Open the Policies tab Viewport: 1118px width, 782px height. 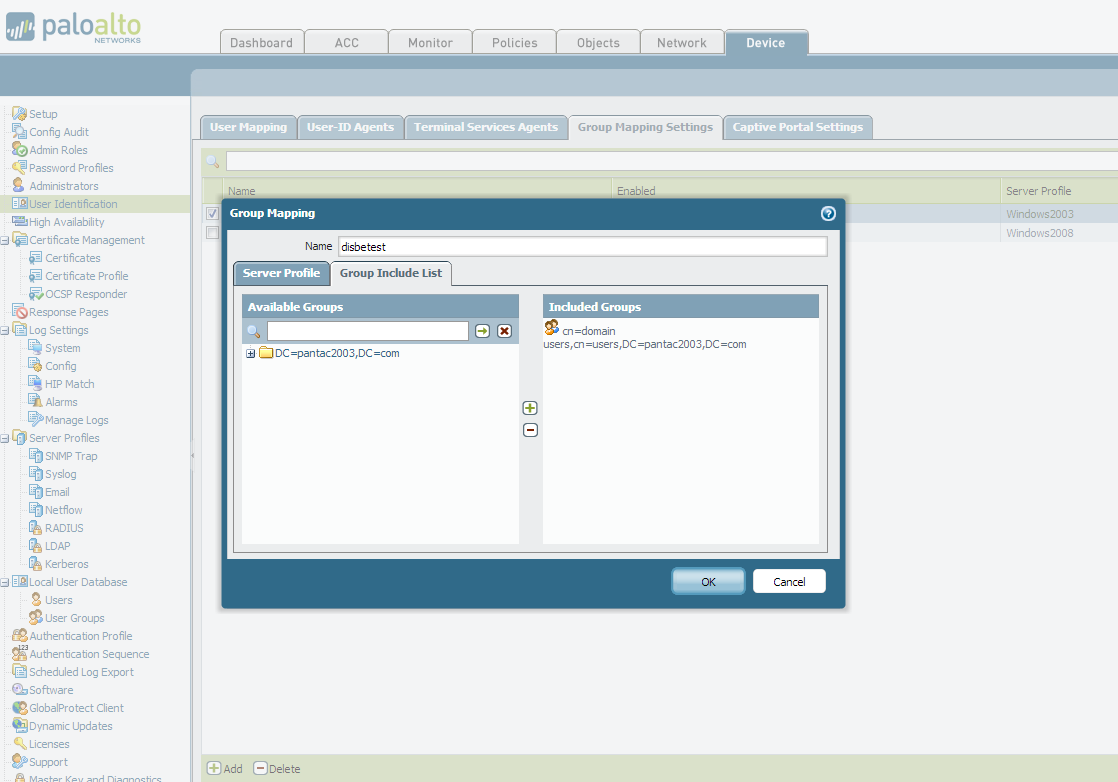click(x=514, y=42)
